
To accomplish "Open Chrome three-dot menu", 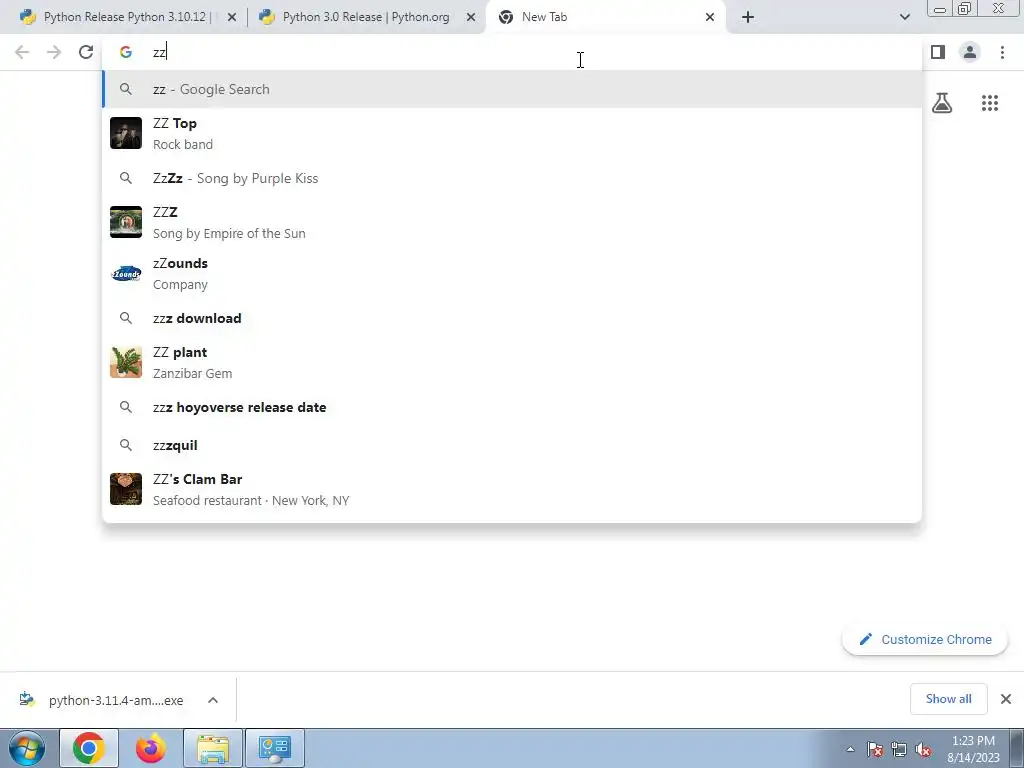I will (x=1002, y=52).
